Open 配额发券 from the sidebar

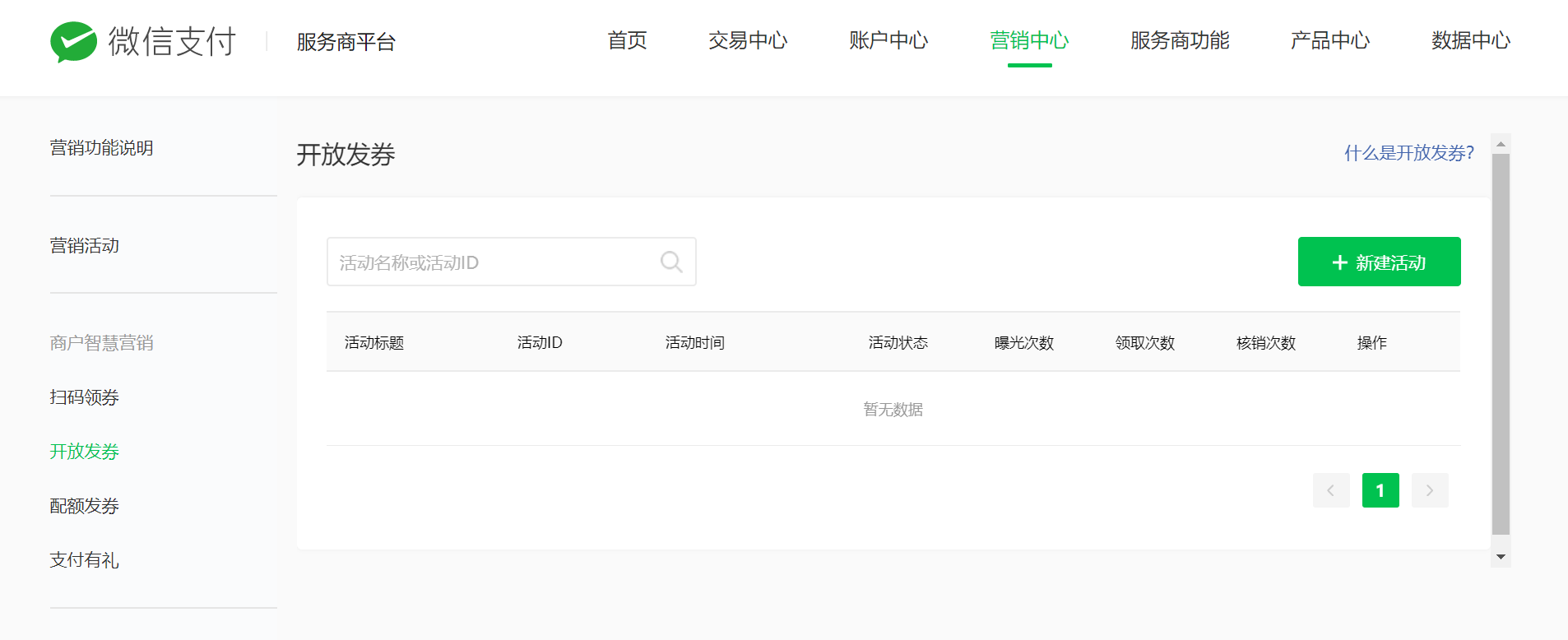coord(85,506)
